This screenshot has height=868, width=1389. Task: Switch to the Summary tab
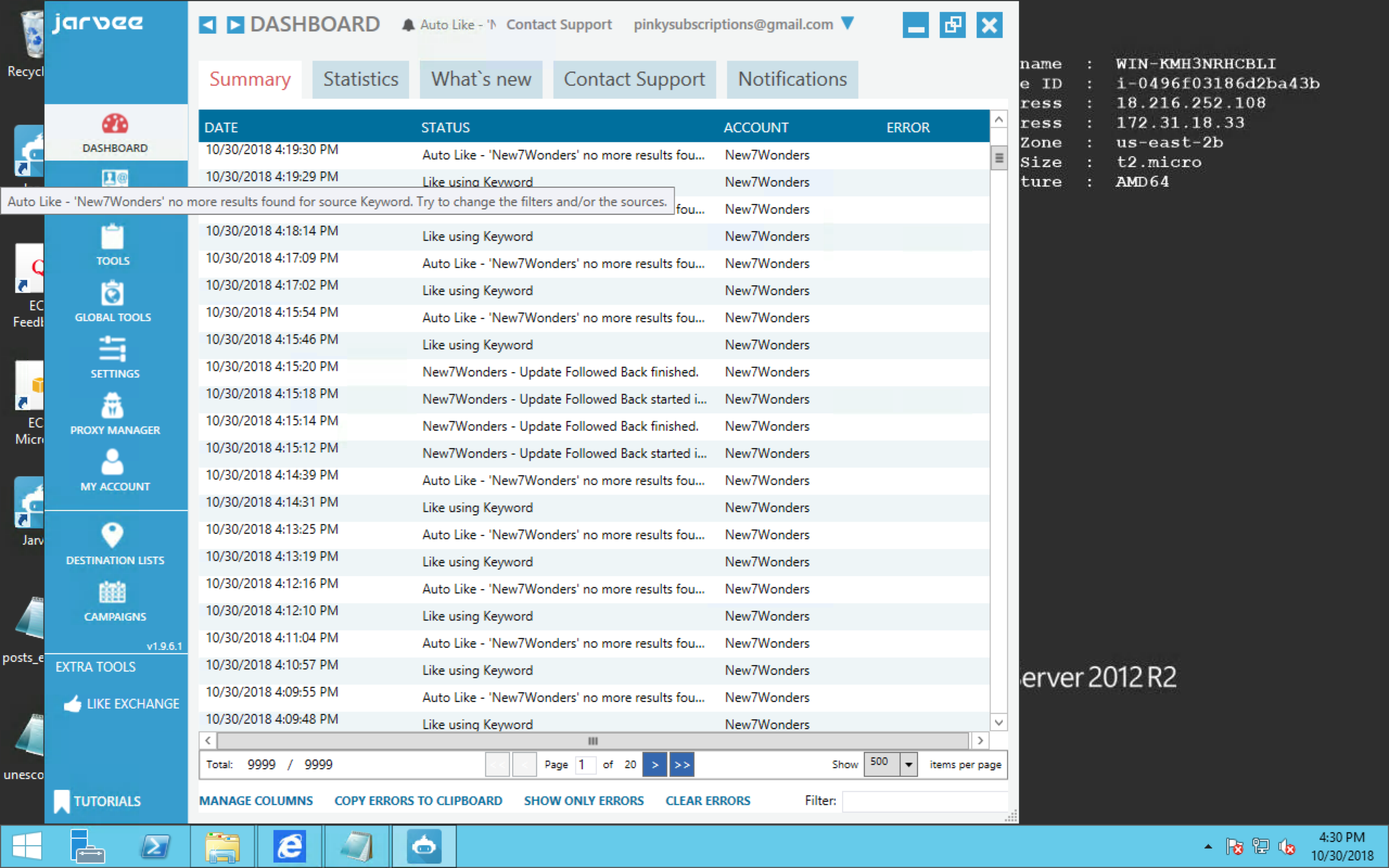point(250,79)
